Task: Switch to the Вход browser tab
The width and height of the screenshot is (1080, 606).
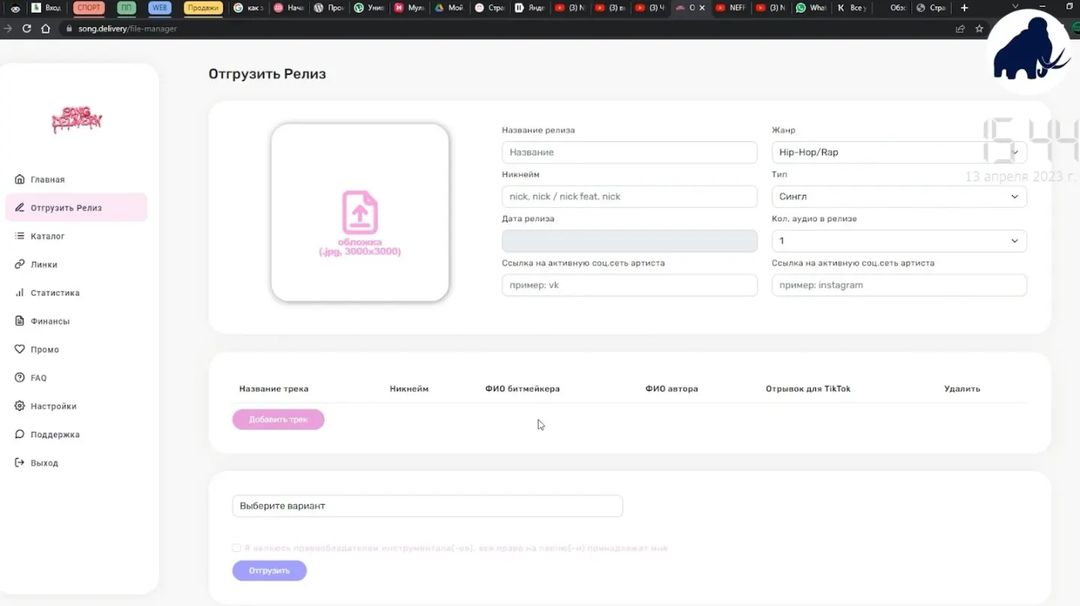Action: [48, 8]
